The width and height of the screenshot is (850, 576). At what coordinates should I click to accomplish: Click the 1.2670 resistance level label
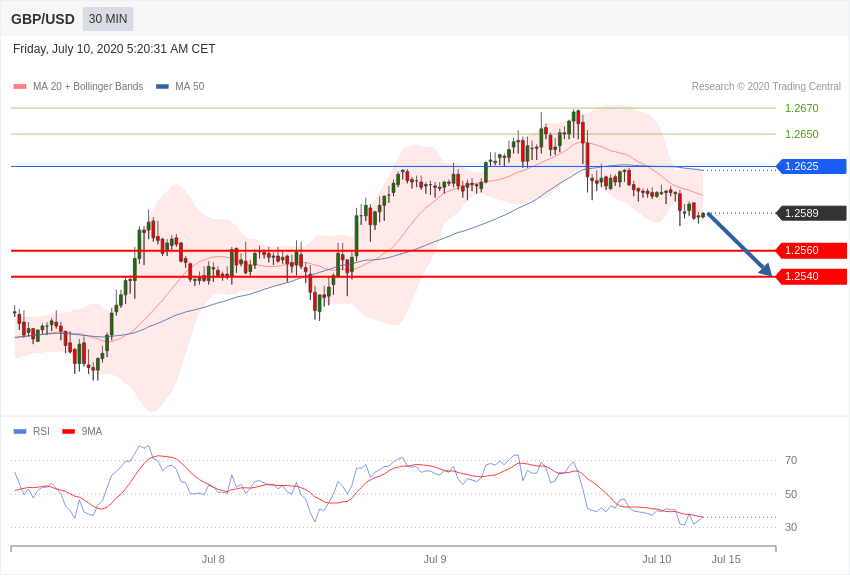(x=801, y=108)
